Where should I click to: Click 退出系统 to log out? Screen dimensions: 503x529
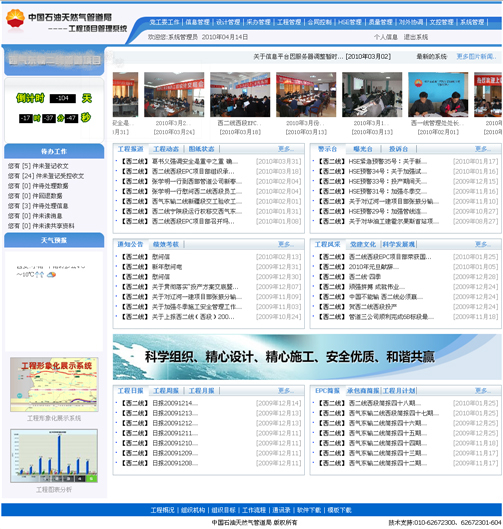pyautogui.click(x=416, y=37)
